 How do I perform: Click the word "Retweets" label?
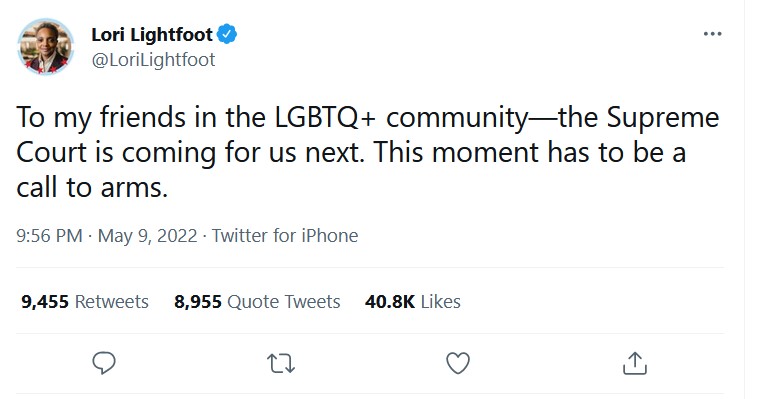pos(112,301)
